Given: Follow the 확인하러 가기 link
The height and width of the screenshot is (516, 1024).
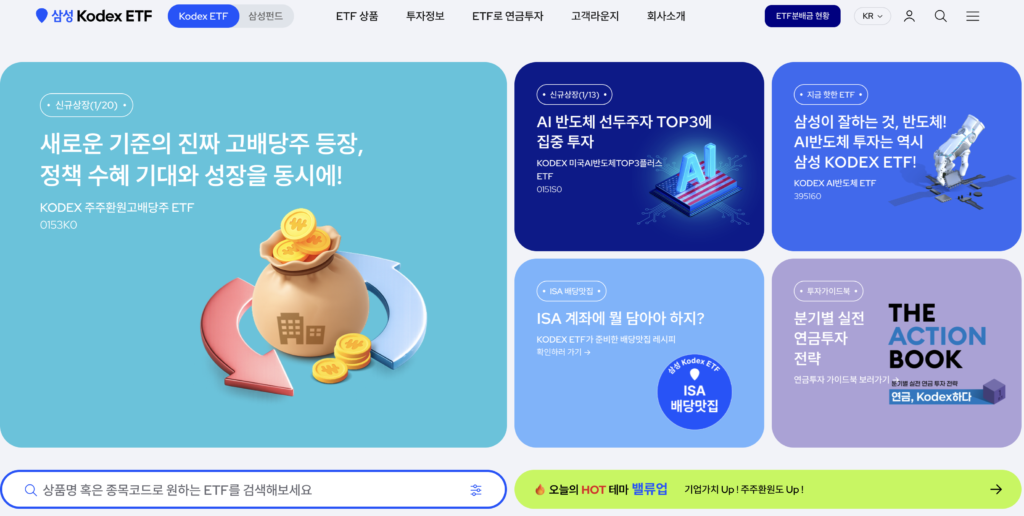Looking at the screenshot, I should (564, 353).
